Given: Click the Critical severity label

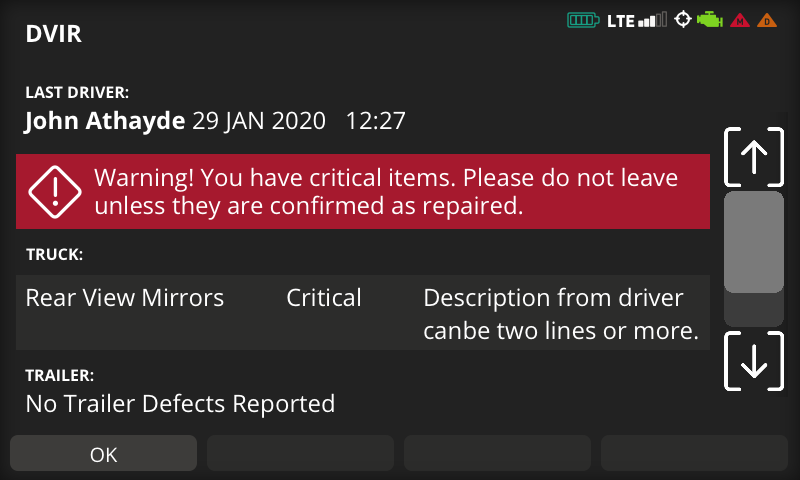Looking at the screenshot, I should (x=324, y=298).
